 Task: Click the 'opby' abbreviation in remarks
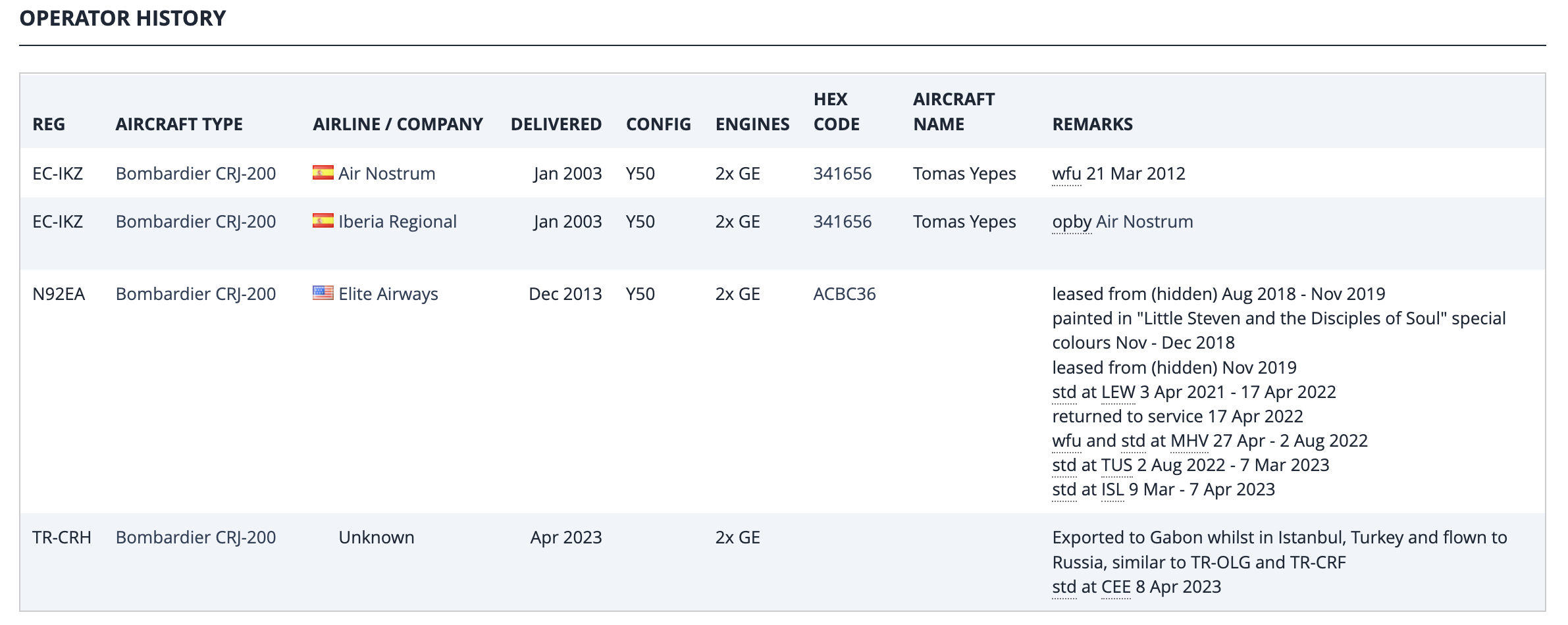[x=1071, y=222]
